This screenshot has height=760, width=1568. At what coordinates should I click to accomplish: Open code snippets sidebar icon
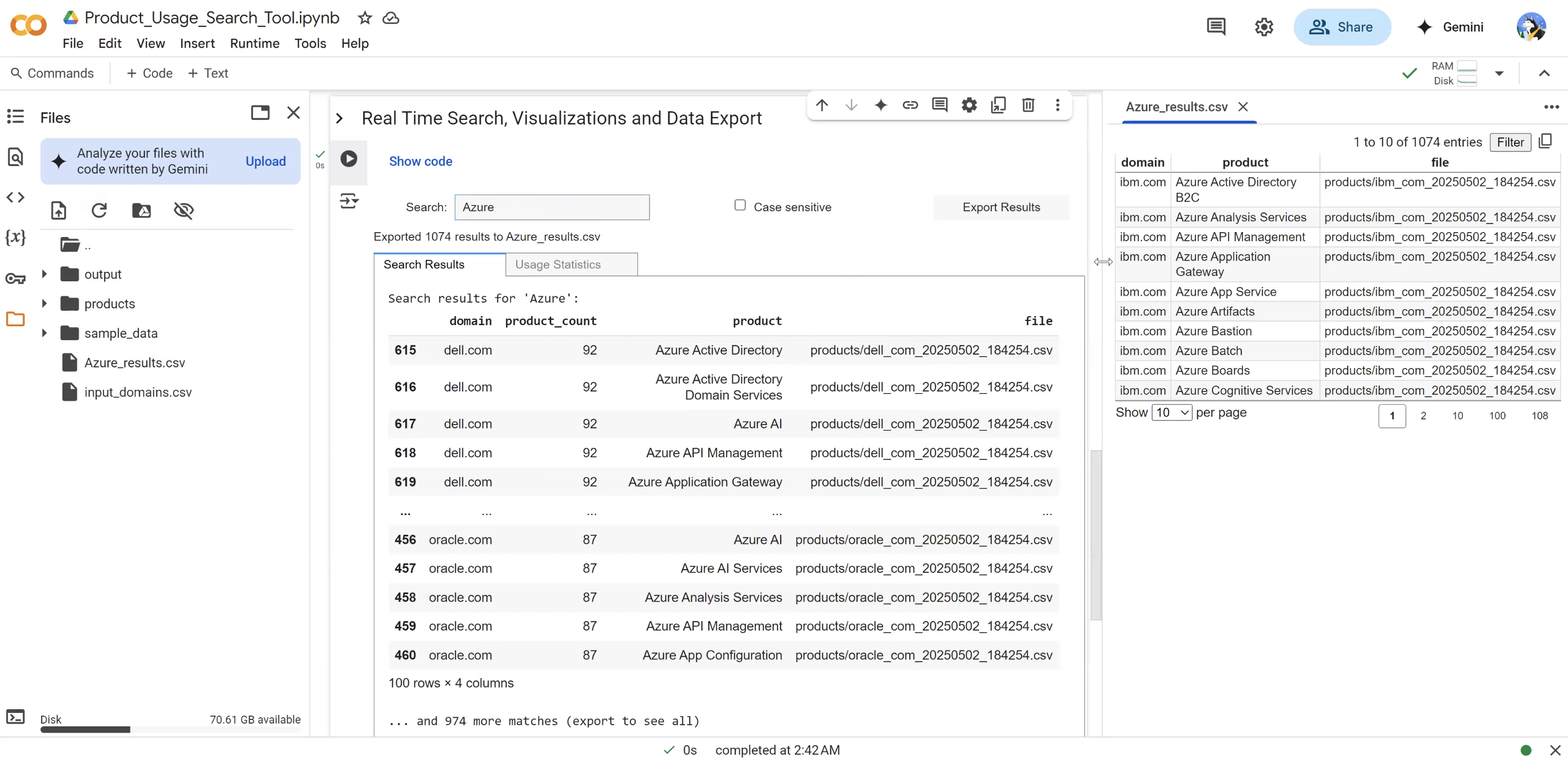(x=15, y=197)
